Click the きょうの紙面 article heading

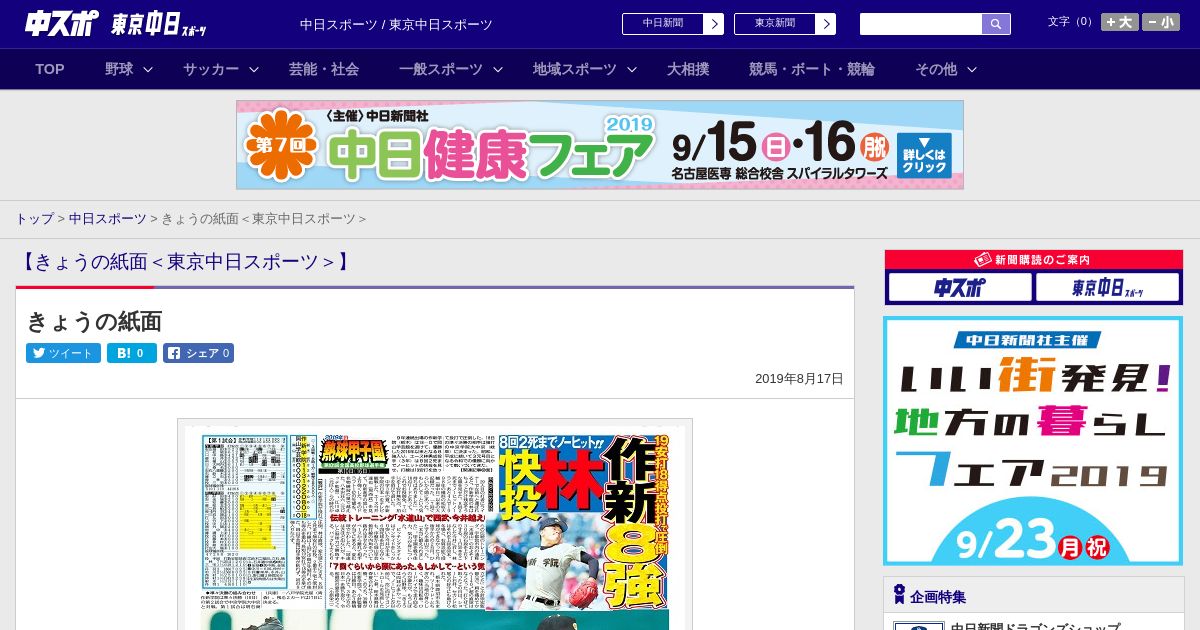94,321
